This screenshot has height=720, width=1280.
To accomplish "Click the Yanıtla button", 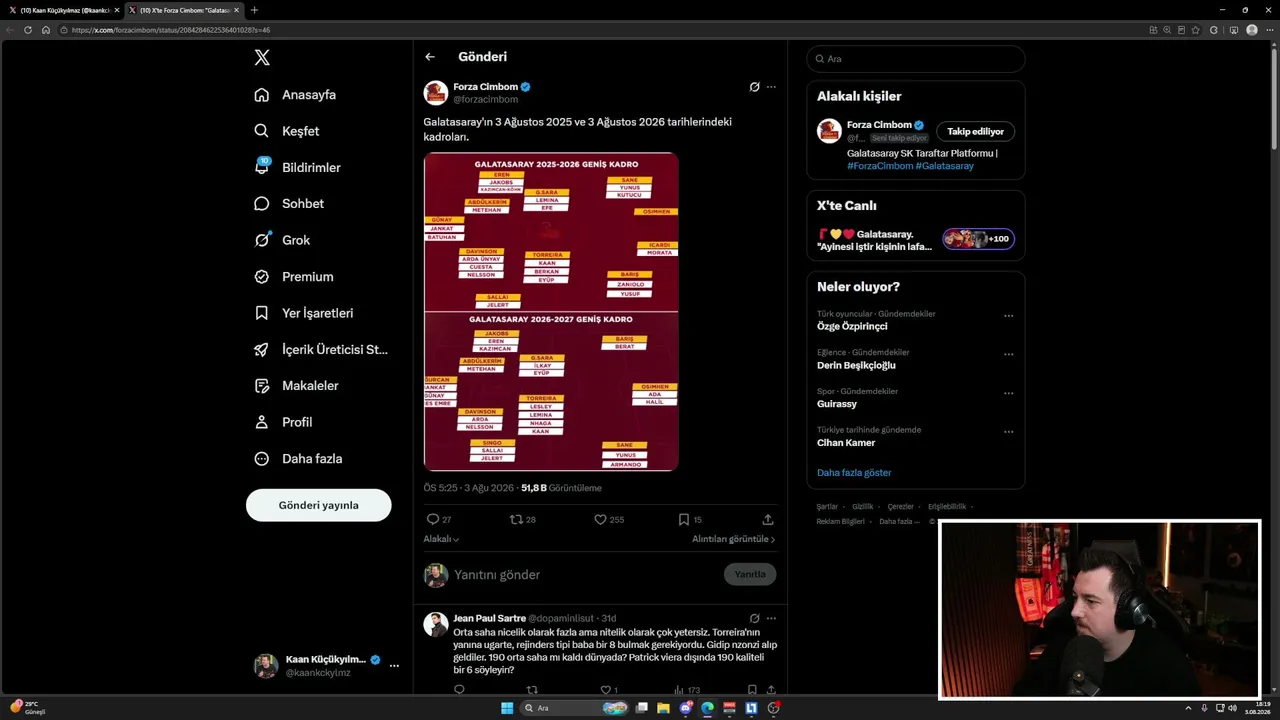I will (750, 575).
